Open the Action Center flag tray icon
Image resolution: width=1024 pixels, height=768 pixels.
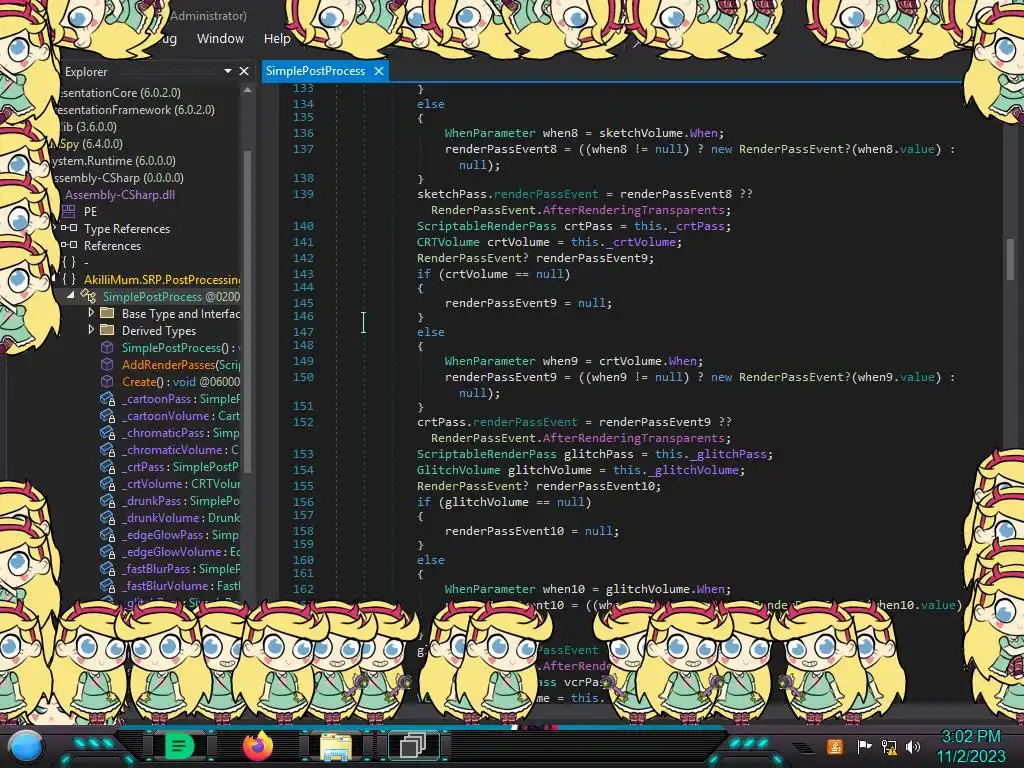tap(865, 746)
